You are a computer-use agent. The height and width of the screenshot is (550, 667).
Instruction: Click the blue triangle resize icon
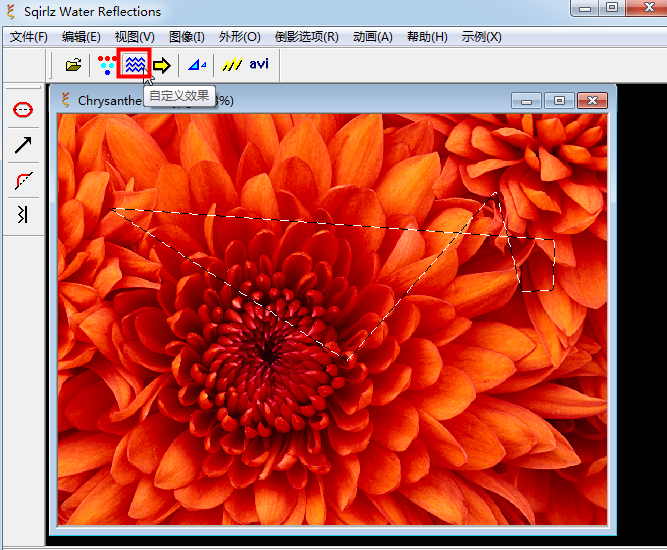[197, 65]
